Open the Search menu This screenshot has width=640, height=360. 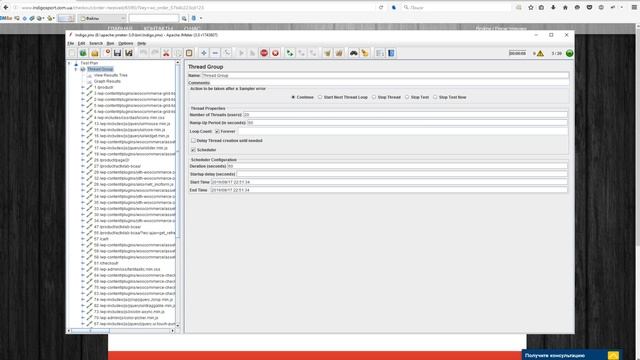click(x=96, y=43)
